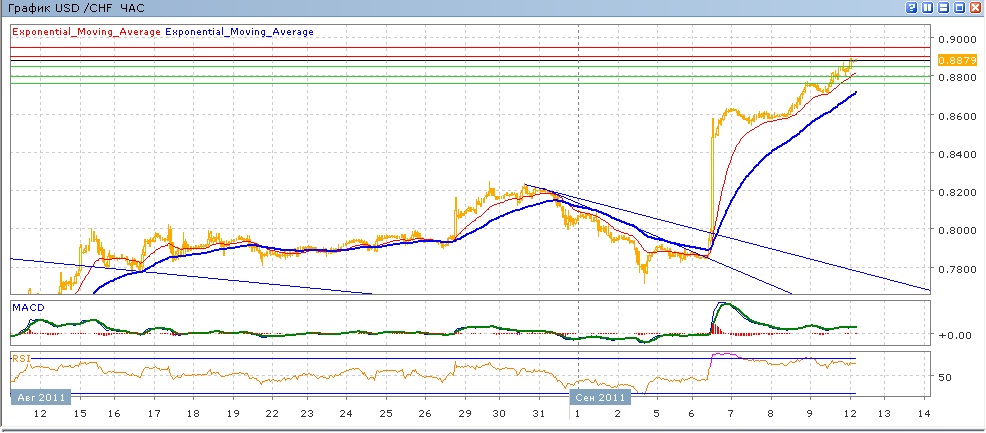Click the MACD indicator label

point(26,306)
